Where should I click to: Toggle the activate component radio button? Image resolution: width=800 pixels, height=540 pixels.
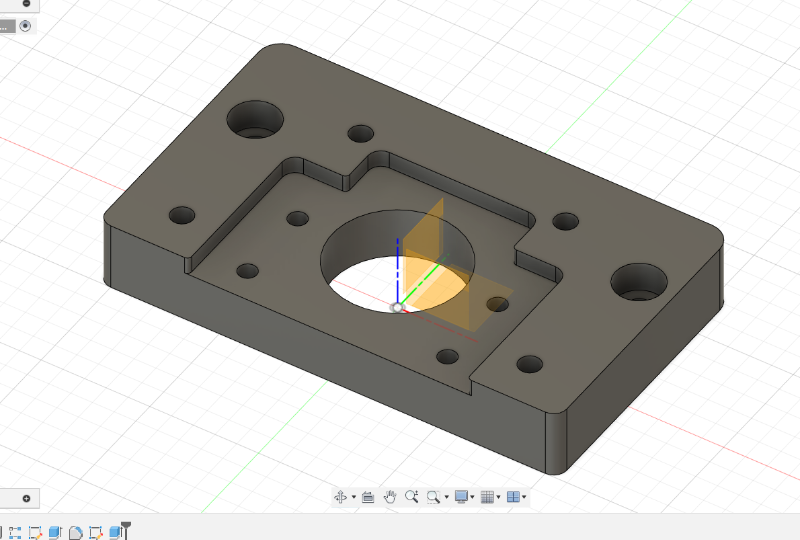pyautogui.click(x=25, y=26)
